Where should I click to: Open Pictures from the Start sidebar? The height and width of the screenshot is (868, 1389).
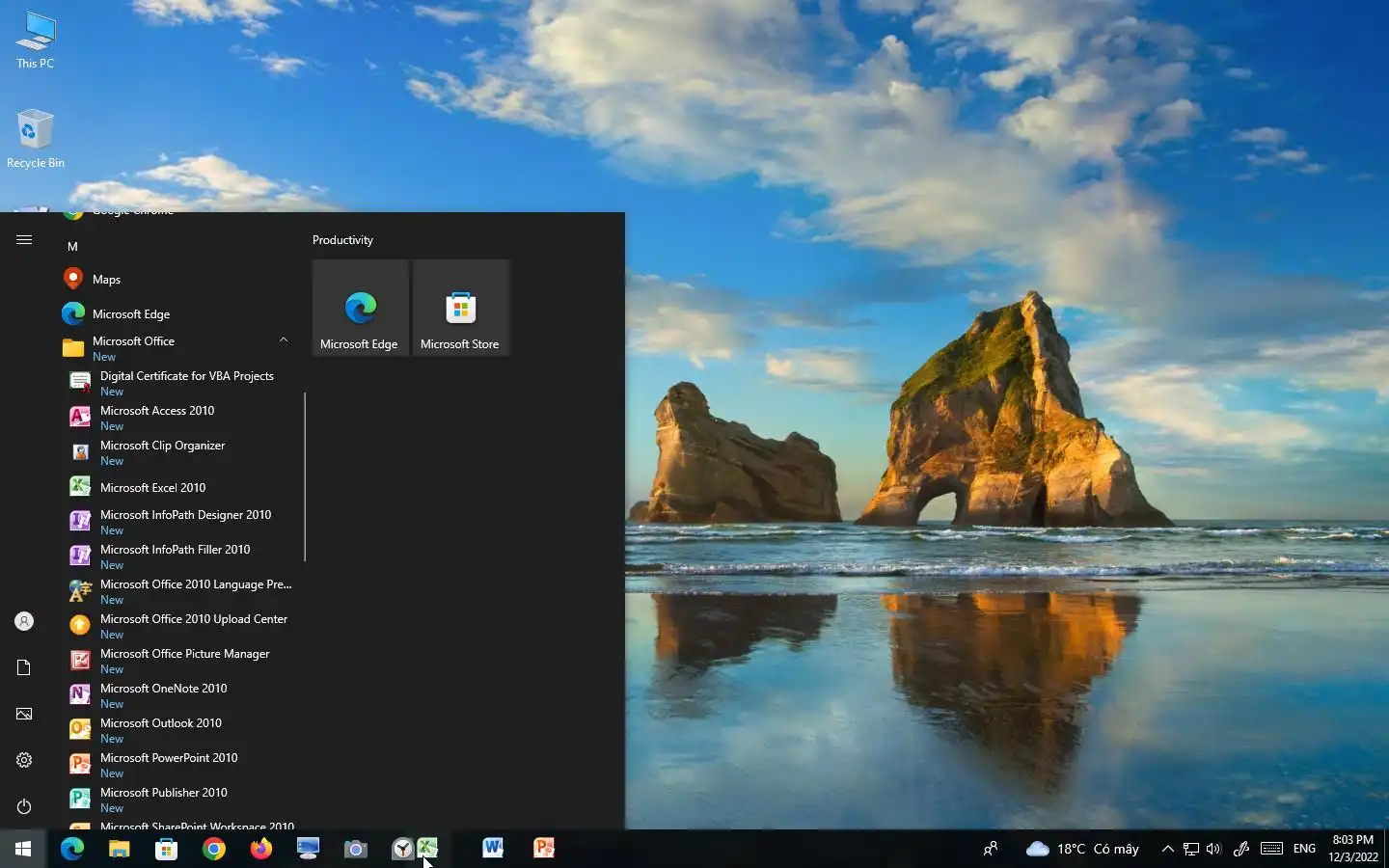[24, 714]
